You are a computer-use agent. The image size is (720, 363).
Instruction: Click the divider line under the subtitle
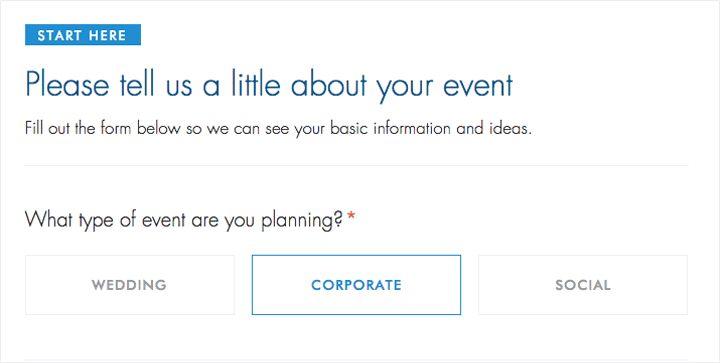[357, 165]
